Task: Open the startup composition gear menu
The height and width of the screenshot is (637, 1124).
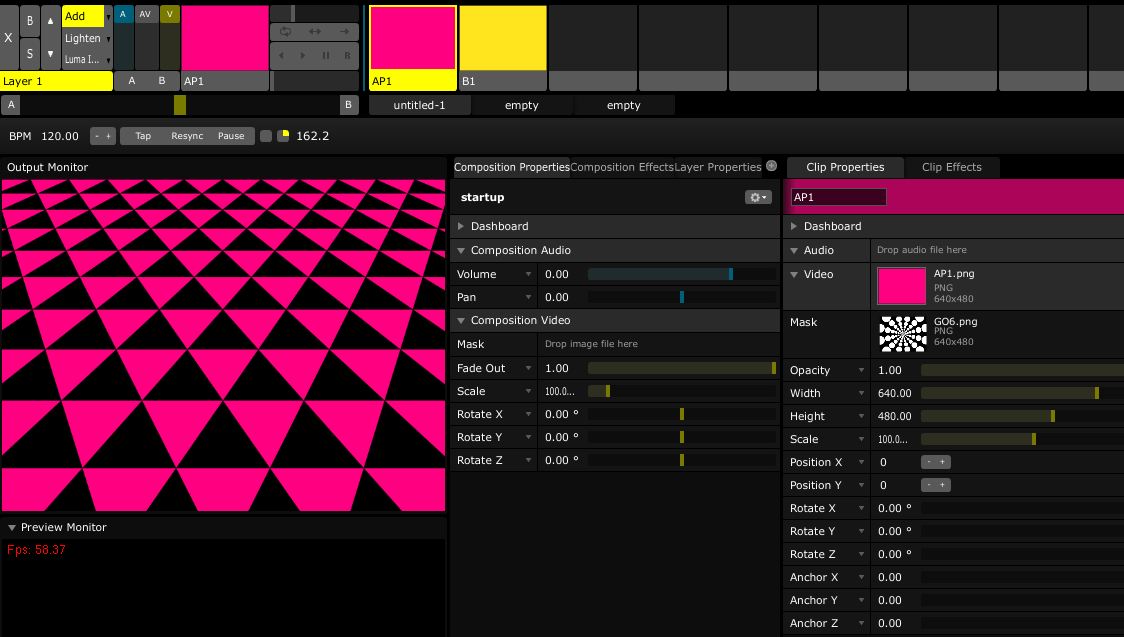Action: pyautogui.click(x=758, y=197)
